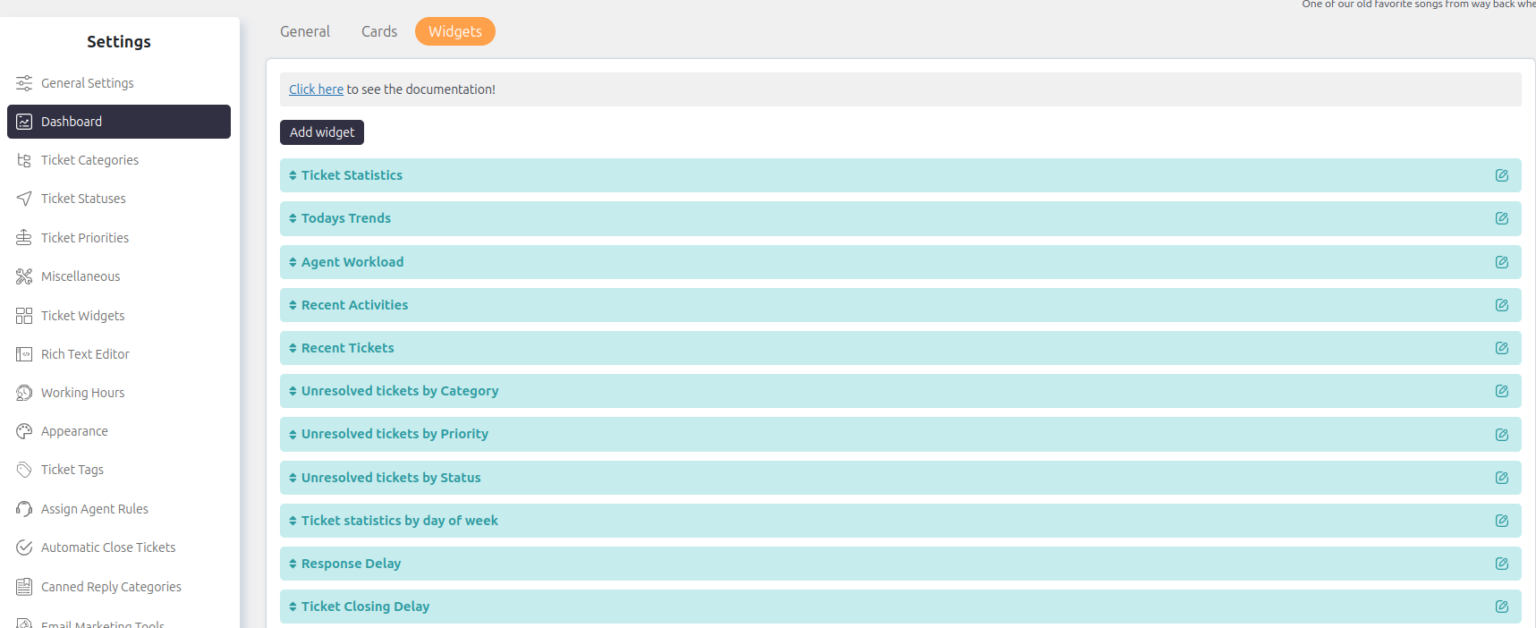
Task: Select the Ticket Priorities icon
Action: [22, 237]
